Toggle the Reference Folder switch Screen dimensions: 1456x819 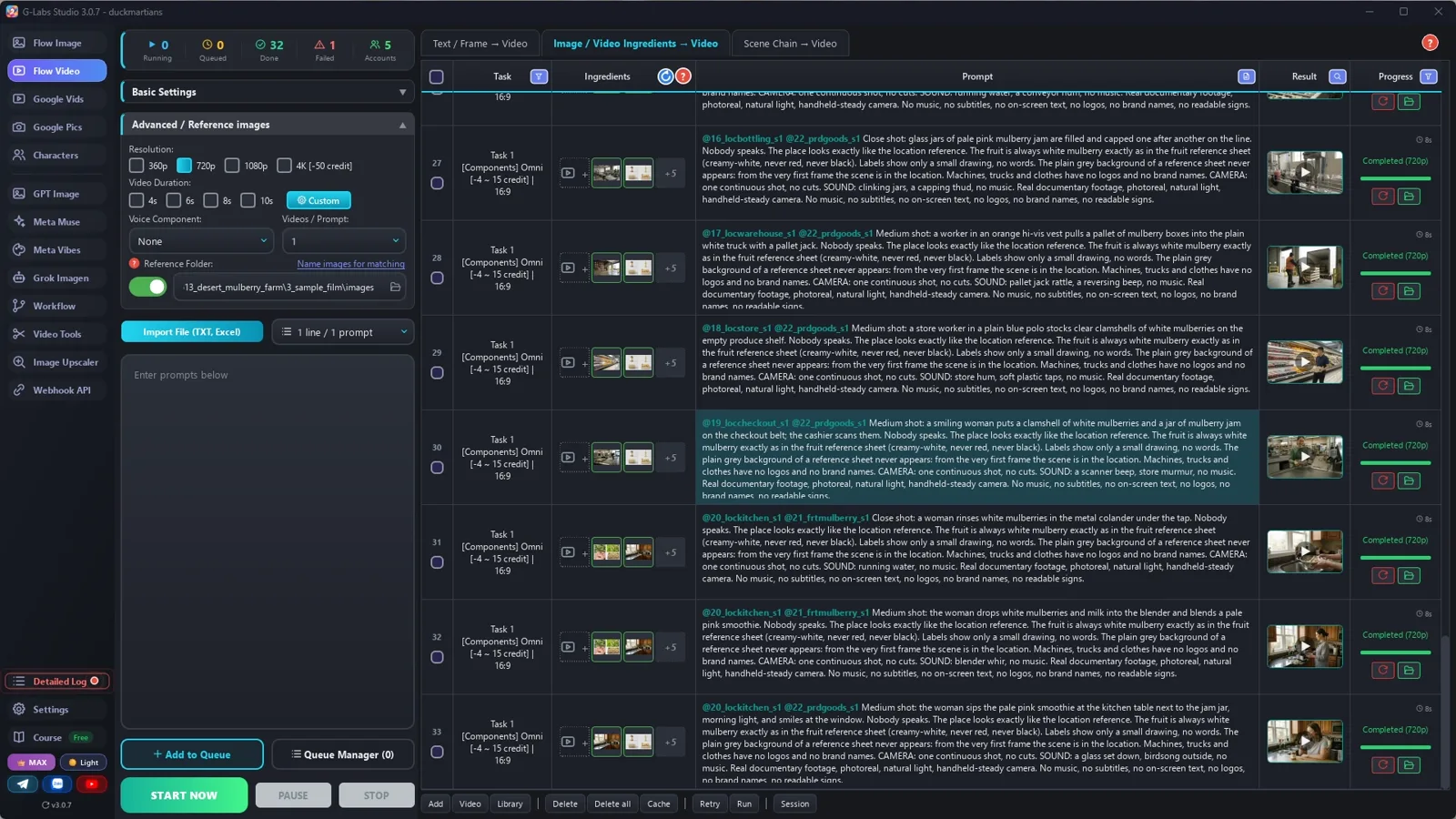click(x=147, y=288)
